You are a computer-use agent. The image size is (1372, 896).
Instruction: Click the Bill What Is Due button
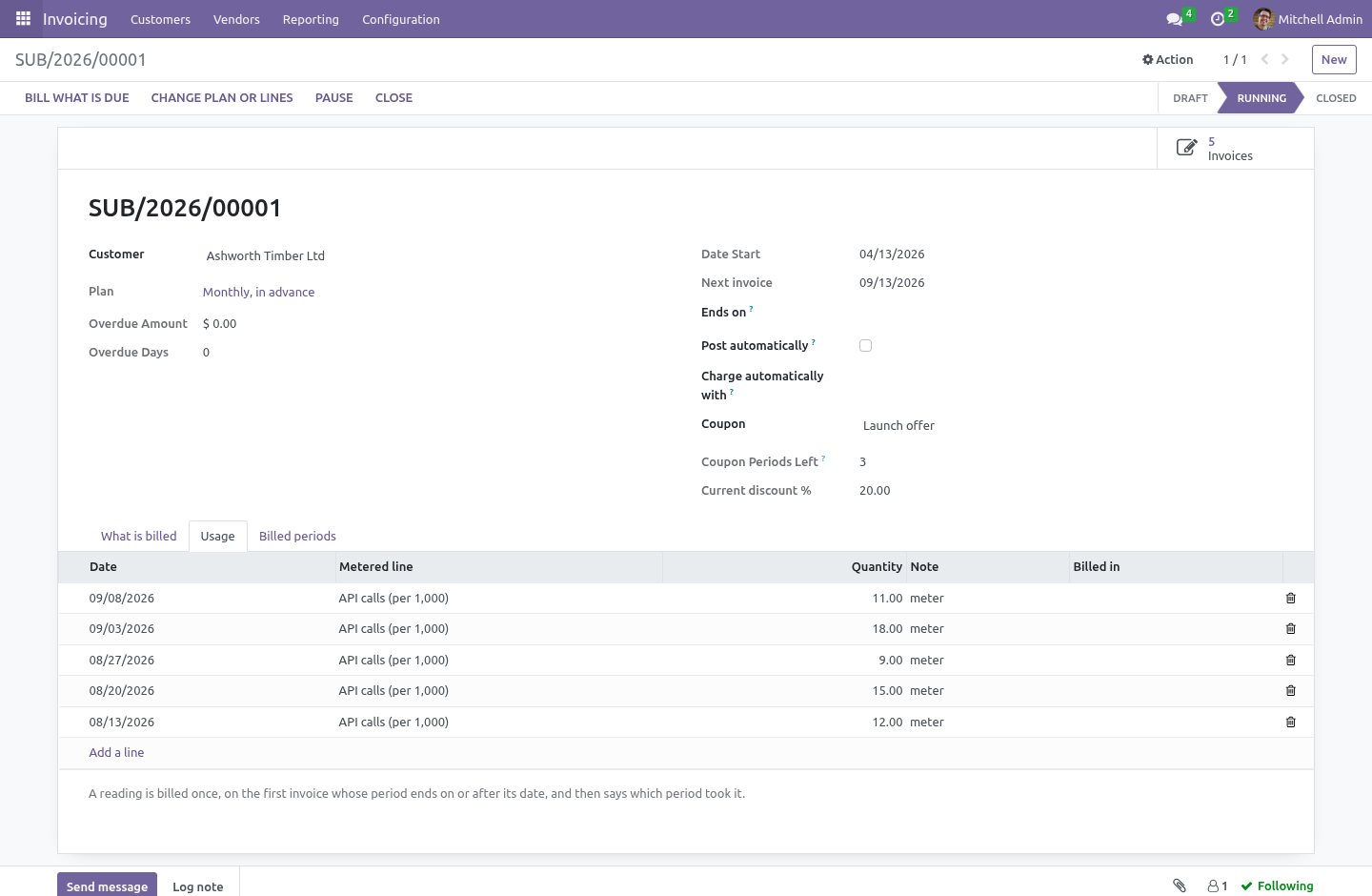77,98
